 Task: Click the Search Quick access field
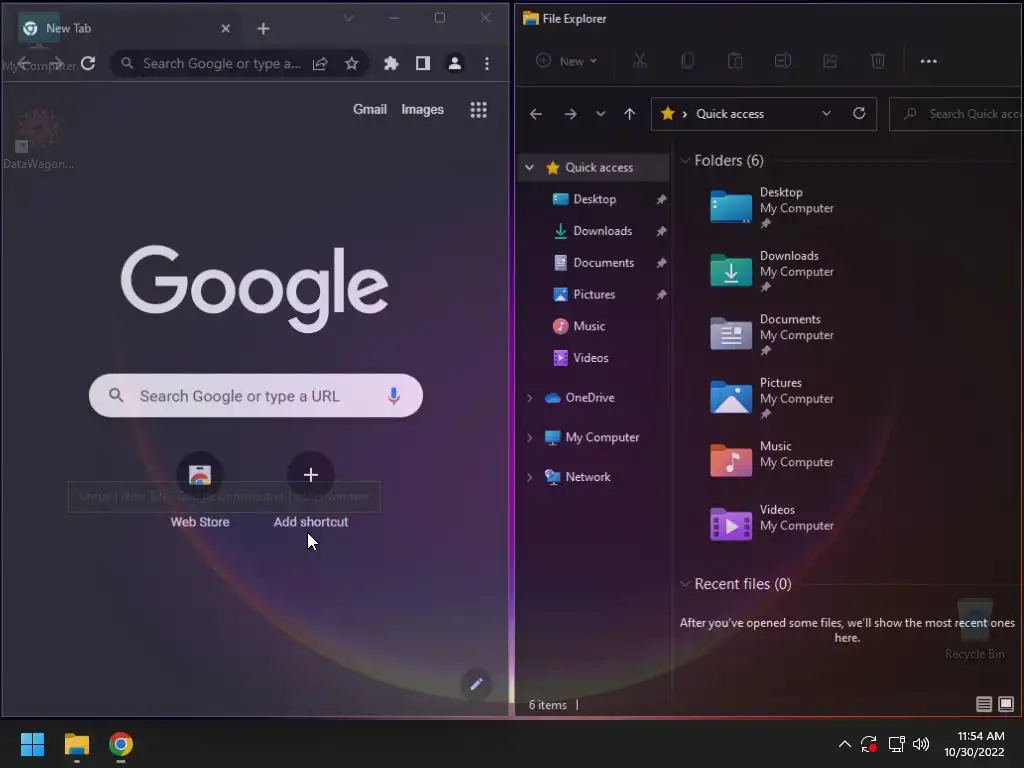tap(956, 114)
